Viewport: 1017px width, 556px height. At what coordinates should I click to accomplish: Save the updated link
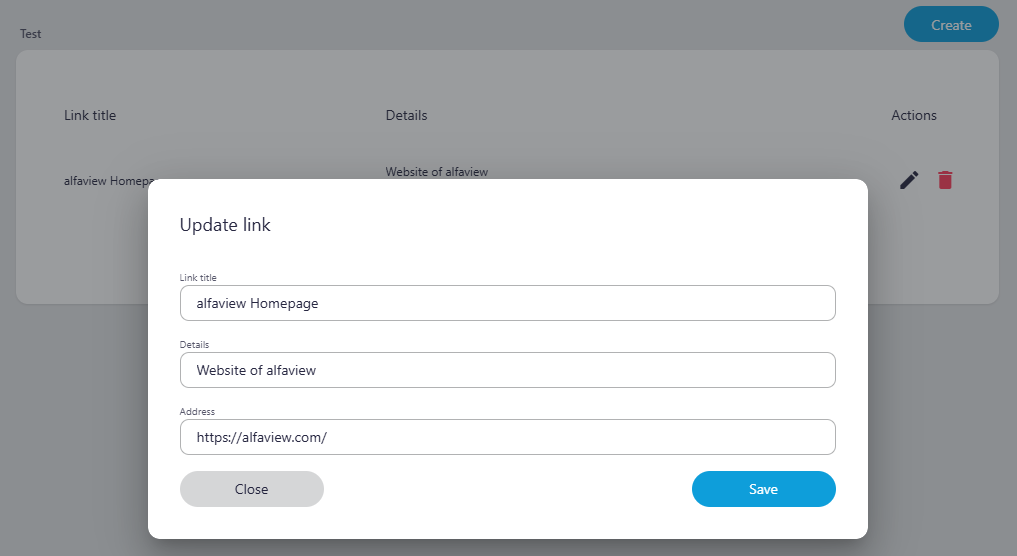click(763, 489)
